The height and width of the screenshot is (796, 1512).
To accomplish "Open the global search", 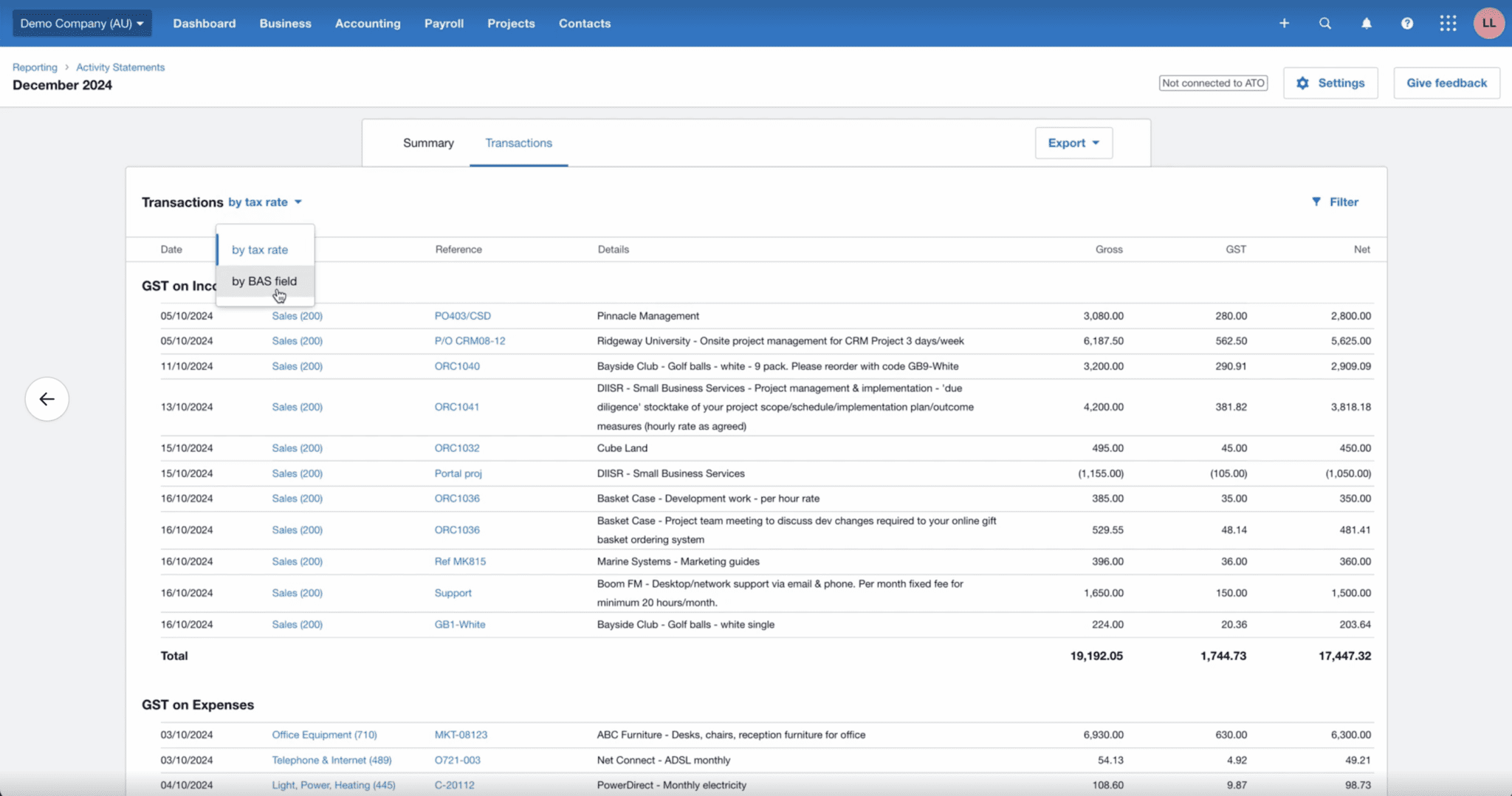I will tap(1325, 23).
